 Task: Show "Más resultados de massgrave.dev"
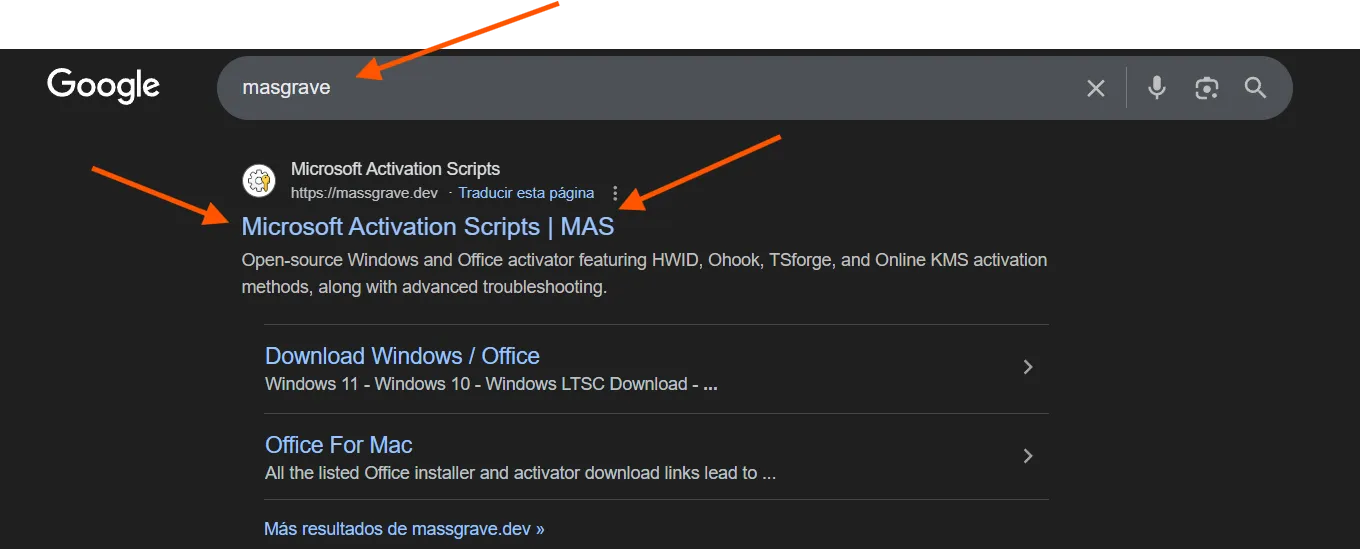tap(404, 529)
